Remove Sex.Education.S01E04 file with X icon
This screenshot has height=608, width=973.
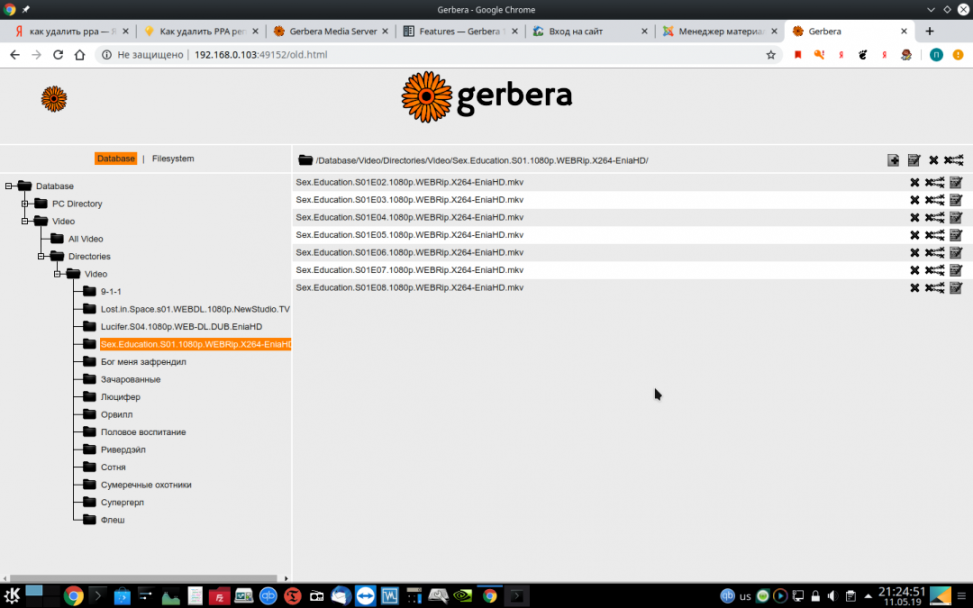914,218
